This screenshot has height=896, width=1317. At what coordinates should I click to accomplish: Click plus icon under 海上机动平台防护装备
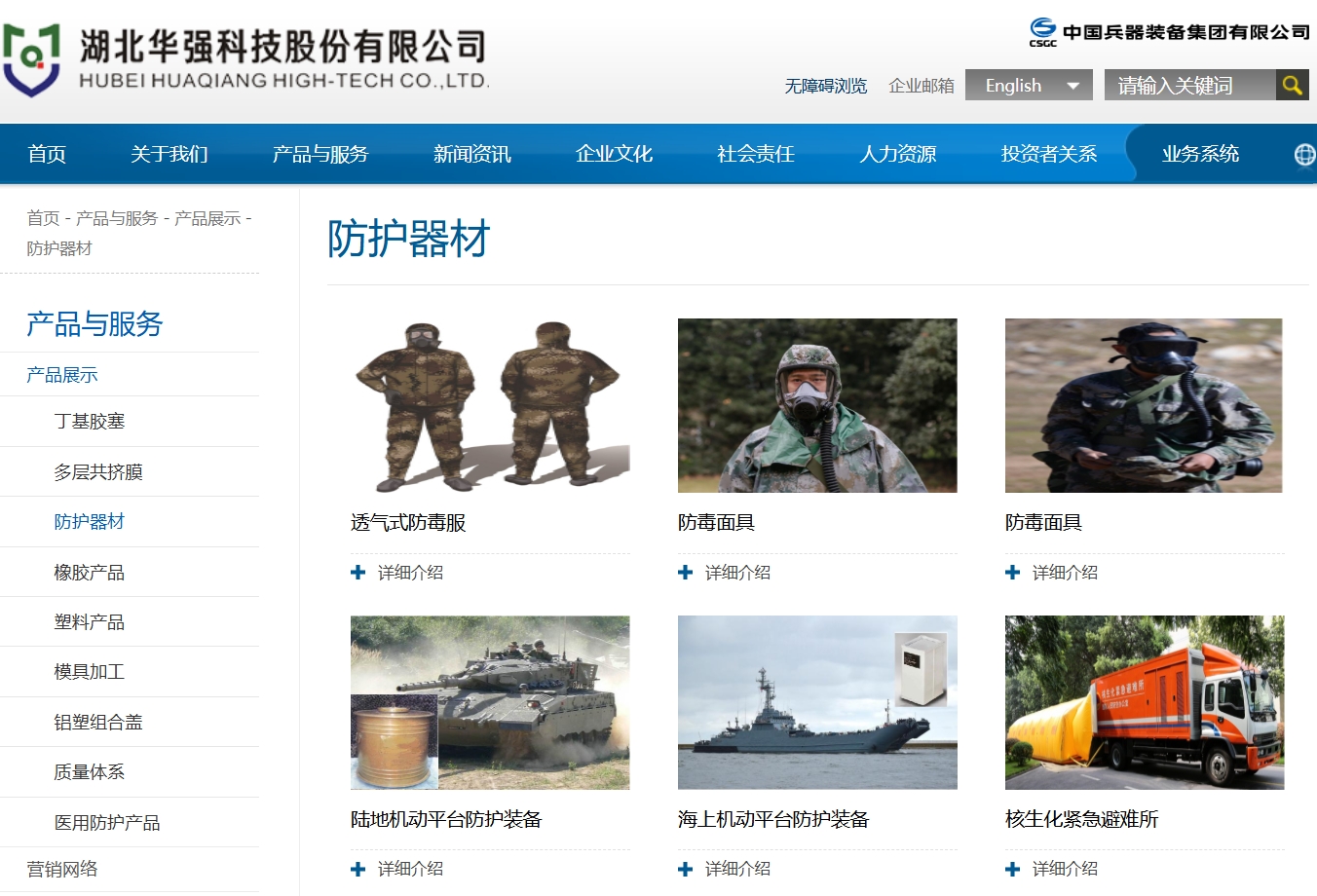click(x=685, y=869)
